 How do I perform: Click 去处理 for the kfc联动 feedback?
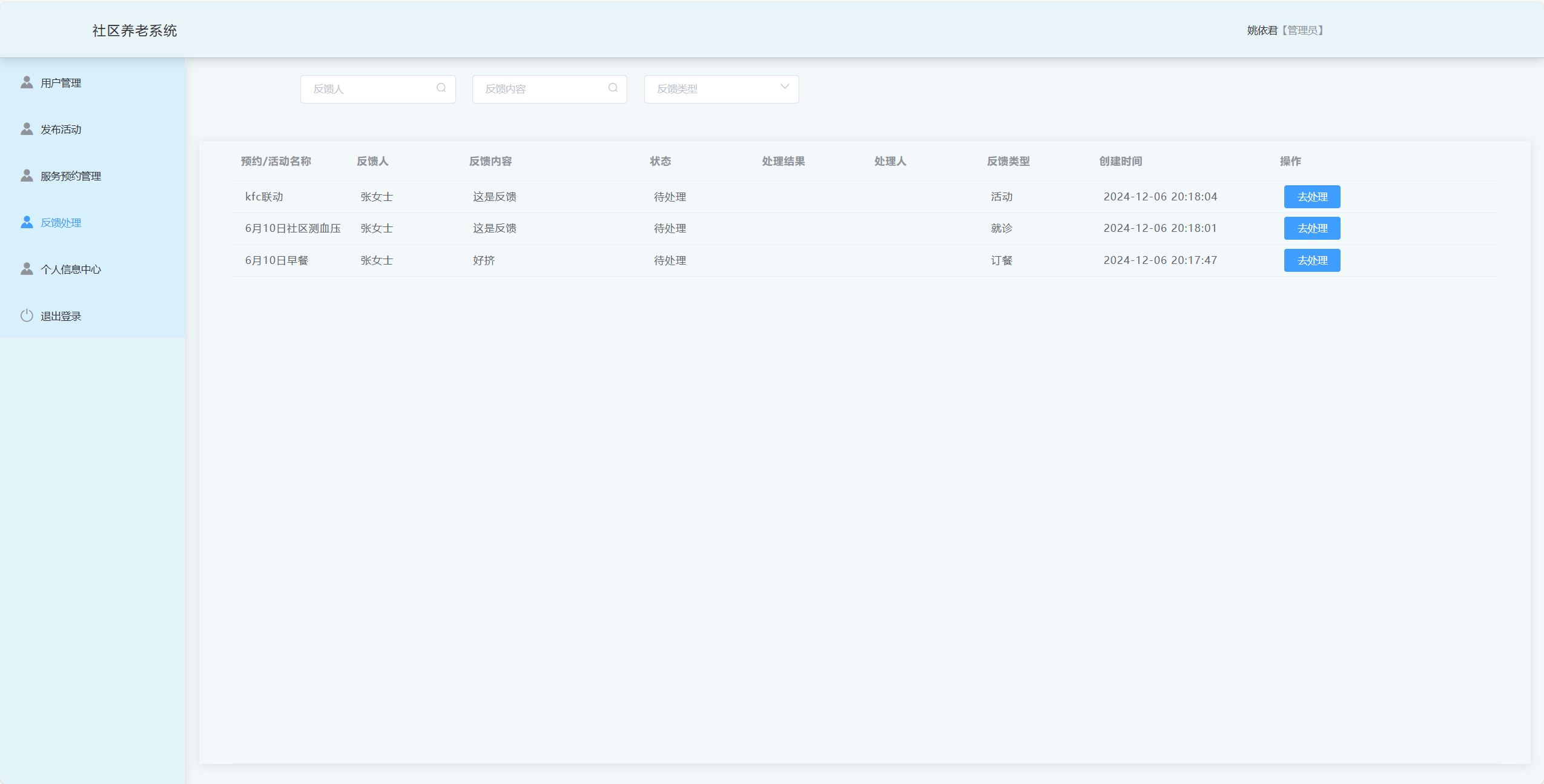pos(1312,196)
